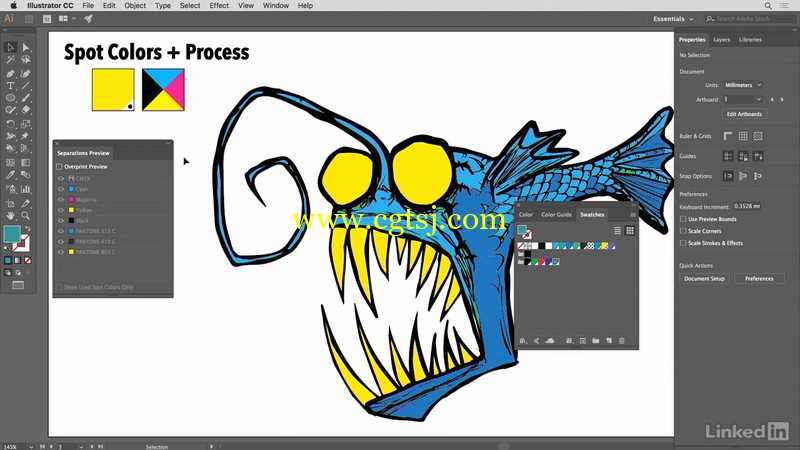800x450 pixels.
Task: Toggle visibility of PANTONE 313 C
Action: (61, 231)
